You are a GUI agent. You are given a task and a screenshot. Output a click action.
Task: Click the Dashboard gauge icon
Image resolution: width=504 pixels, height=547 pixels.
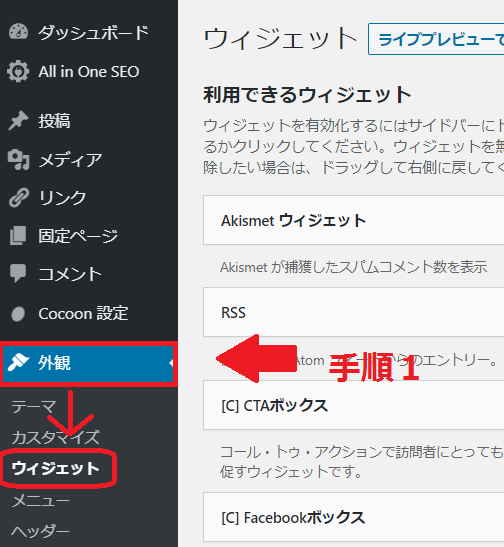[x=18, y=32]
